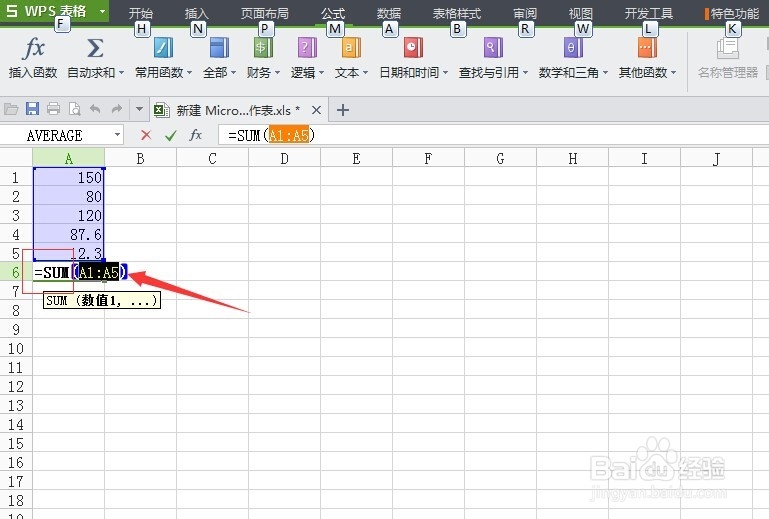This screenshot has width=769, height=519.
Task: Save the workbook with the floppy icon
Action: click(32, 109)
